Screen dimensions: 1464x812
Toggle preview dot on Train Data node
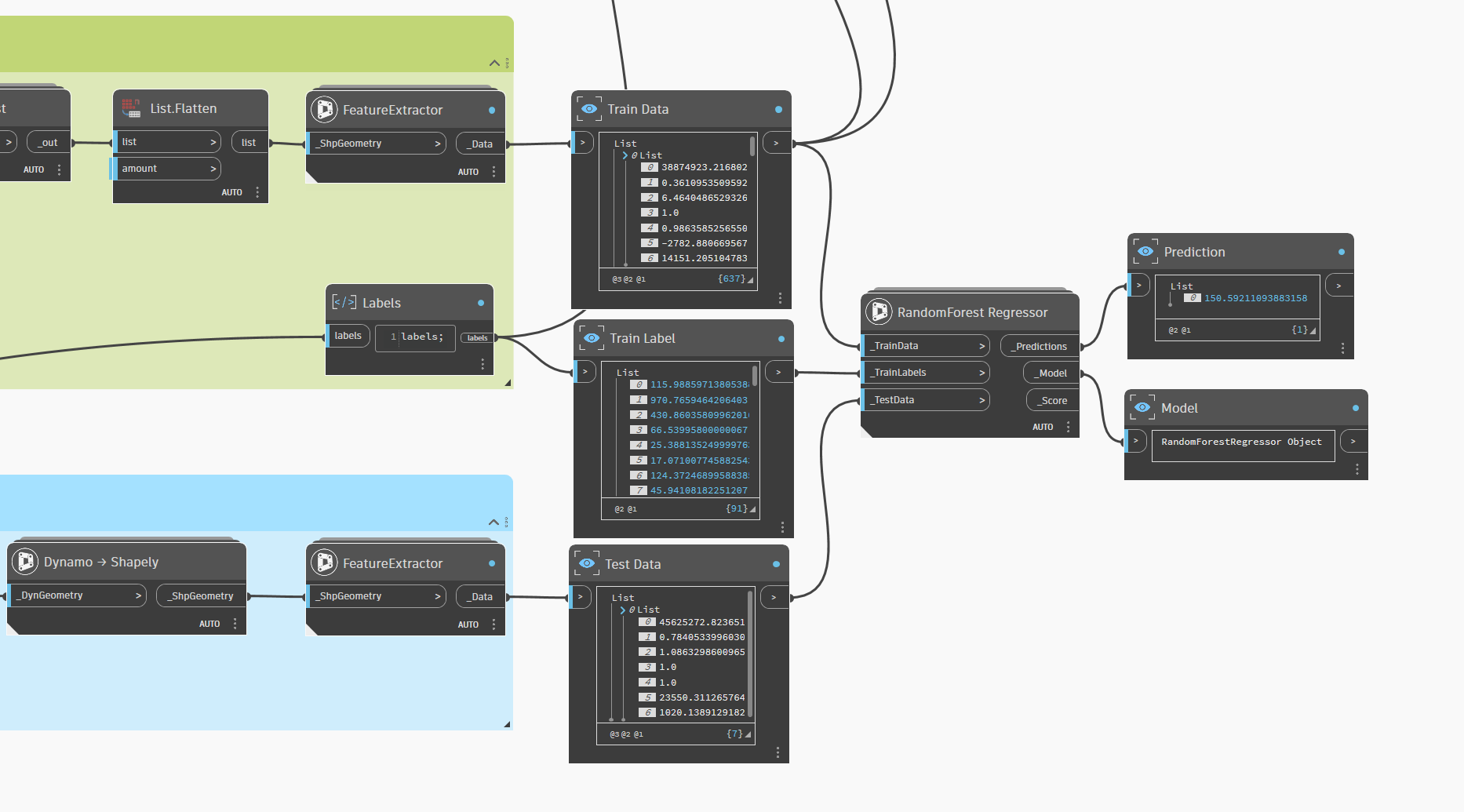[778, 110]
